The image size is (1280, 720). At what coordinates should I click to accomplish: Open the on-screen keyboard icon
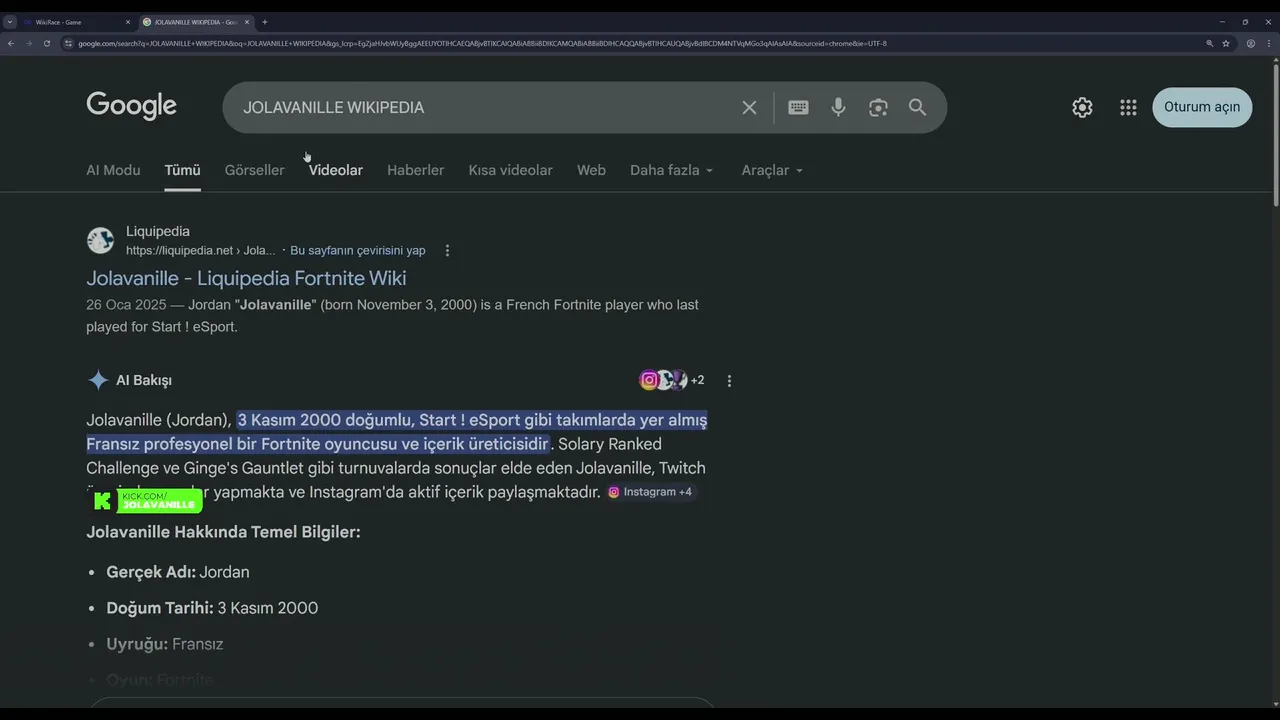pos(798,107)
